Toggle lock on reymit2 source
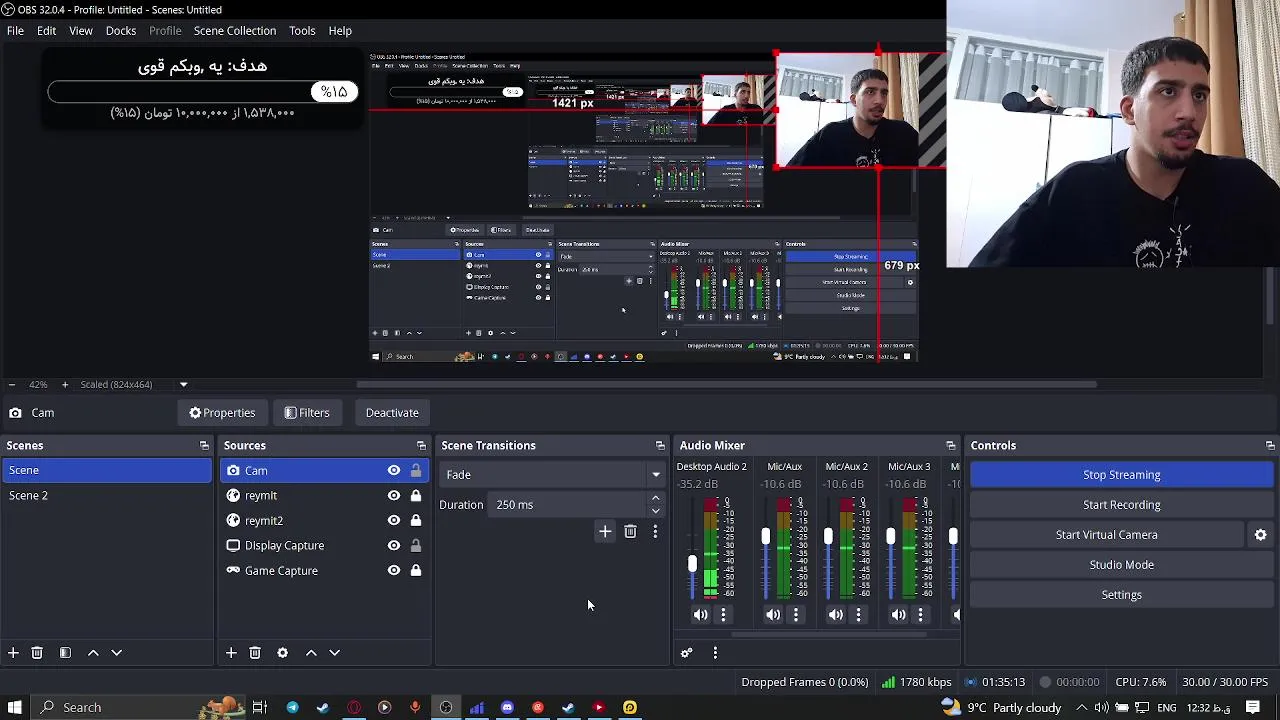 [415, 520]
